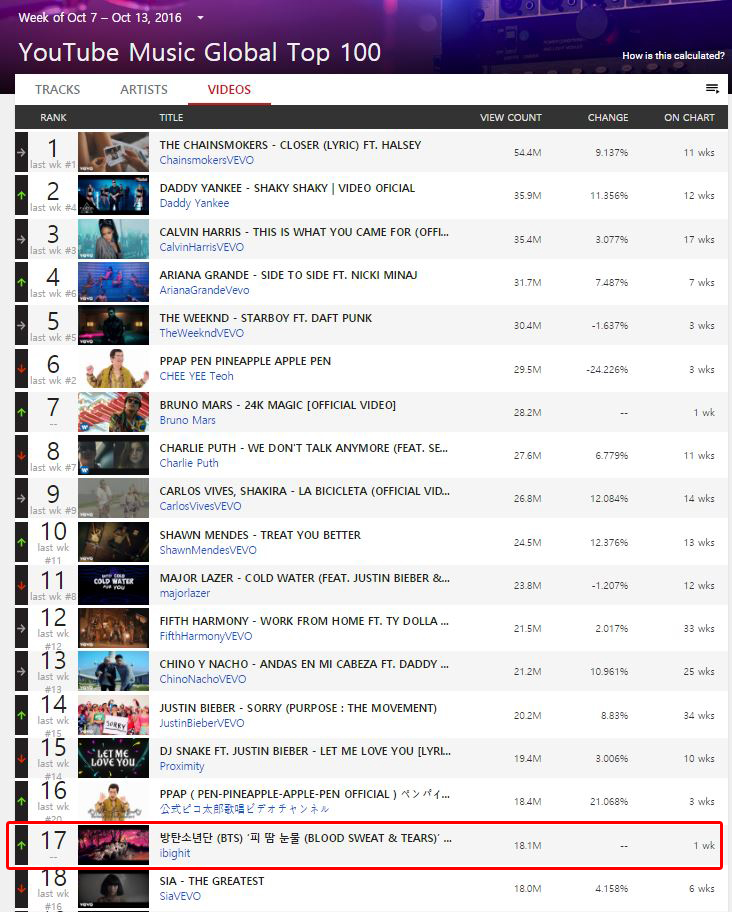Visit CarlosVivesVEVO channel link
732x912 pixels.
[x=200, y=506]
